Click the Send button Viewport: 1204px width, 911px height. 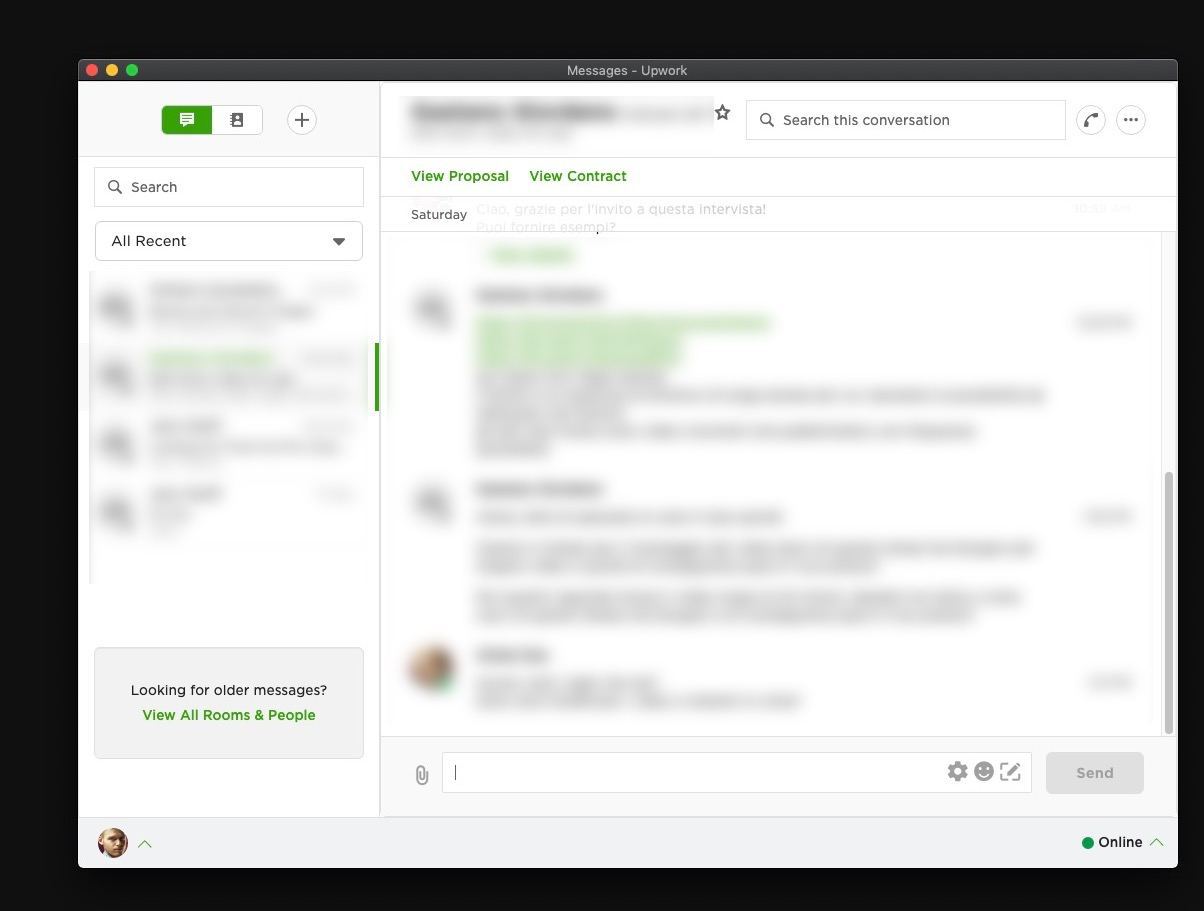pos(1094,773)
